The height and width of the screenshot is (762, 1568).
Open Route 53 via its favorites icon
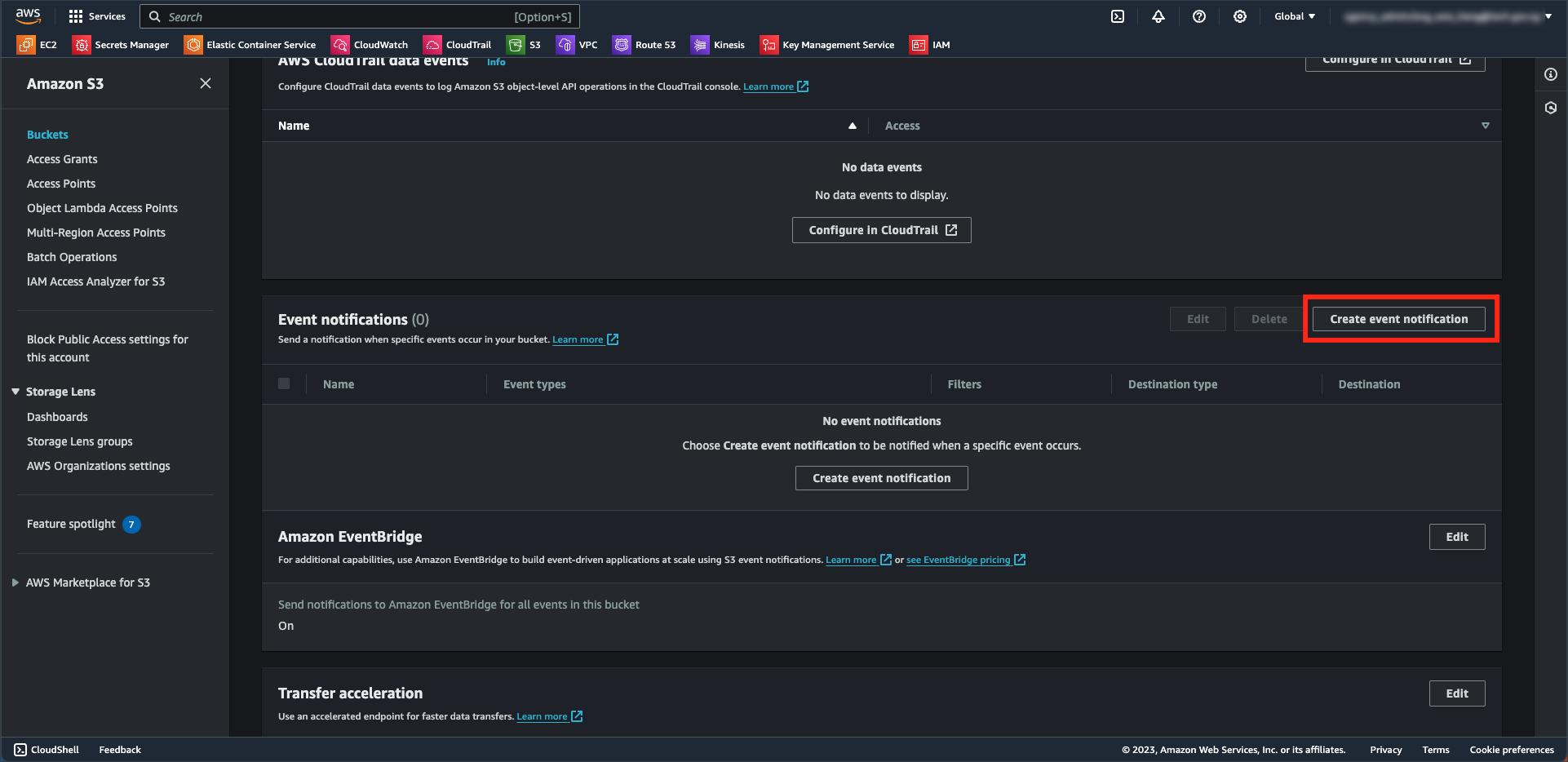(x=622, y=45)
